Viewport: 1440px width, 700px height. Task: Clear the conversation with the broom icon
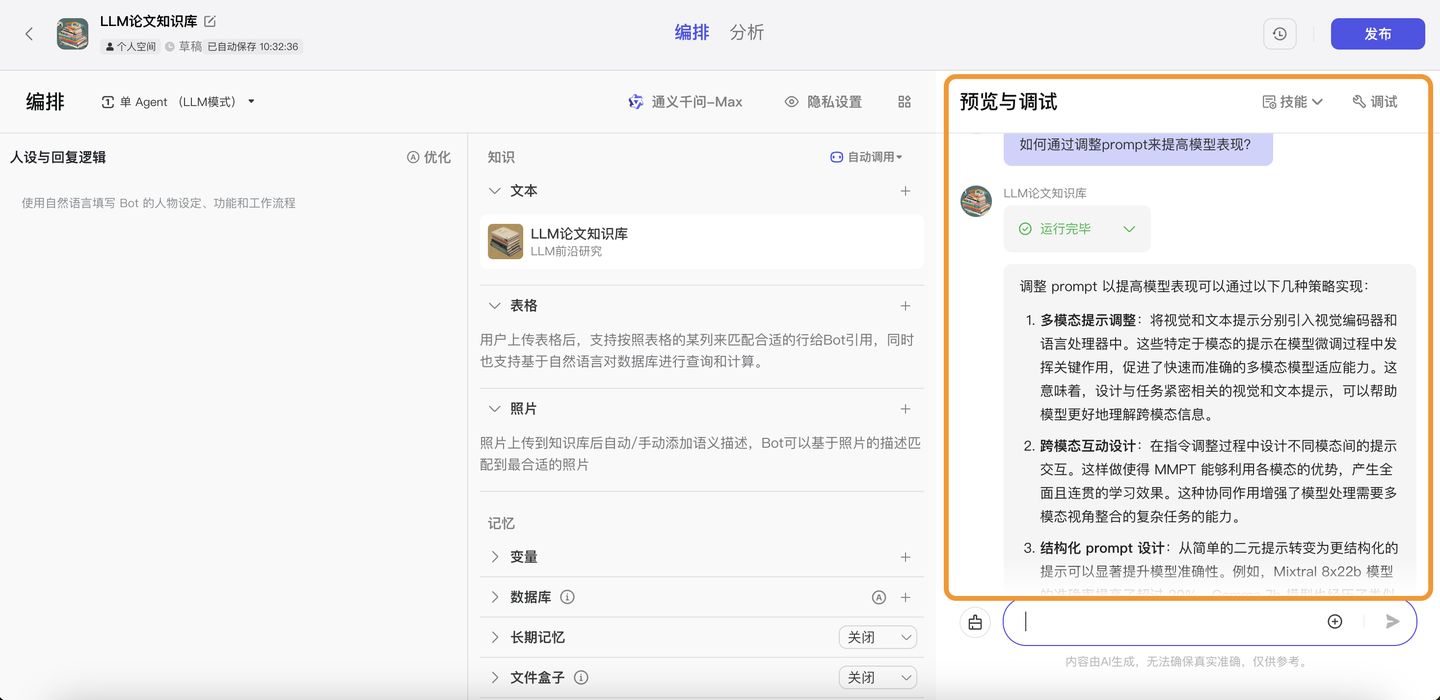tap(975, 621)
